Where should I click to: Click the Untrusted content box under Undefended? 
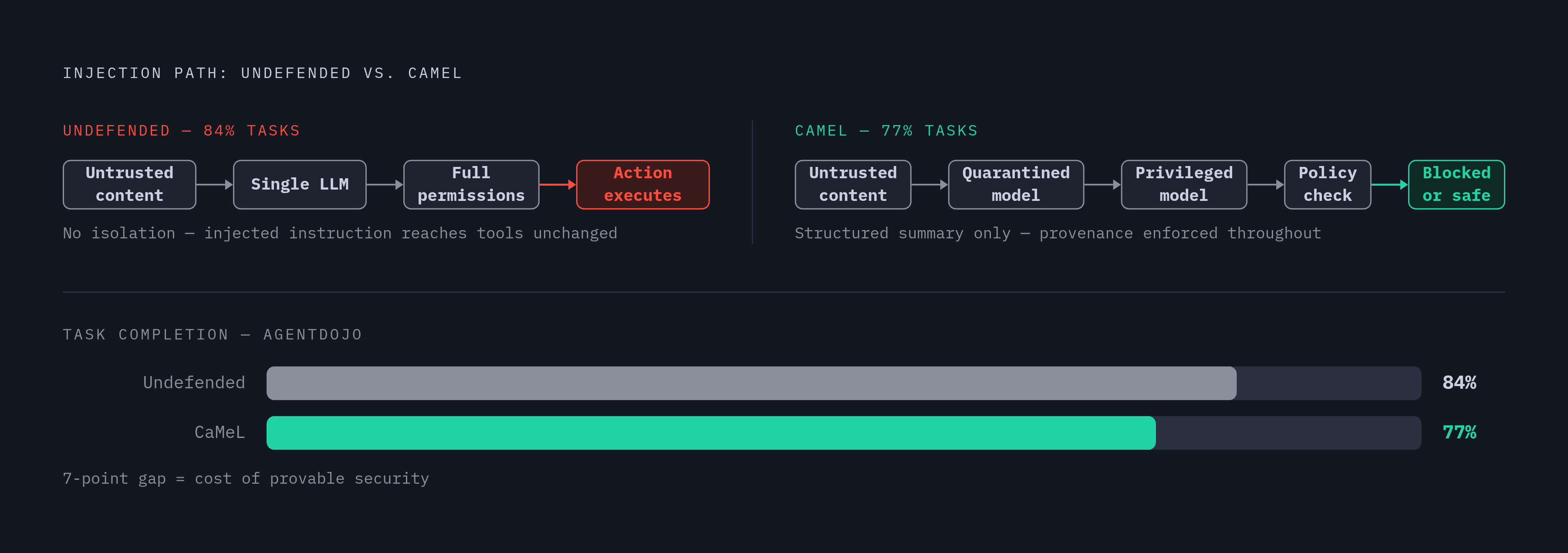[x=129, y=184]
